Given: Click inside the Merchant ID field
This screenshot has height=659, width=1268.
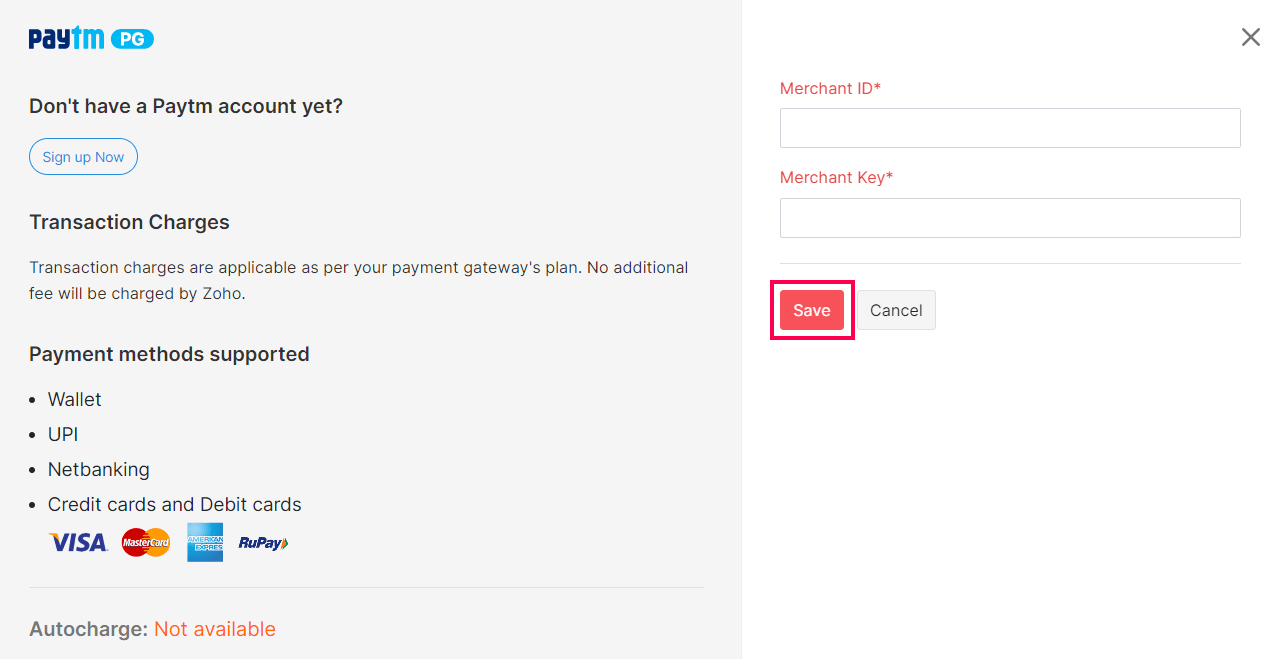Looking at the screenshot, I should tap(1009, 127).
